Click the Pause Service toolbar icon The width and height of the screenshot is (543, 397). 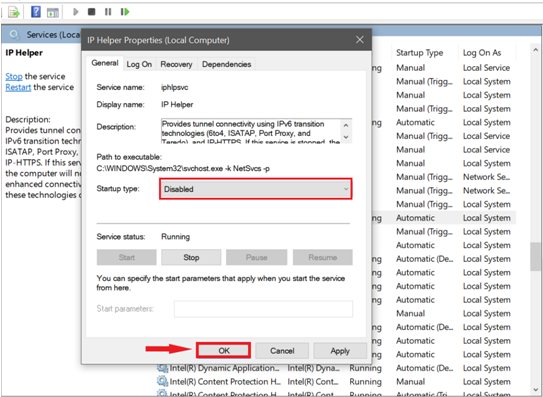click(x=108, y=12)
